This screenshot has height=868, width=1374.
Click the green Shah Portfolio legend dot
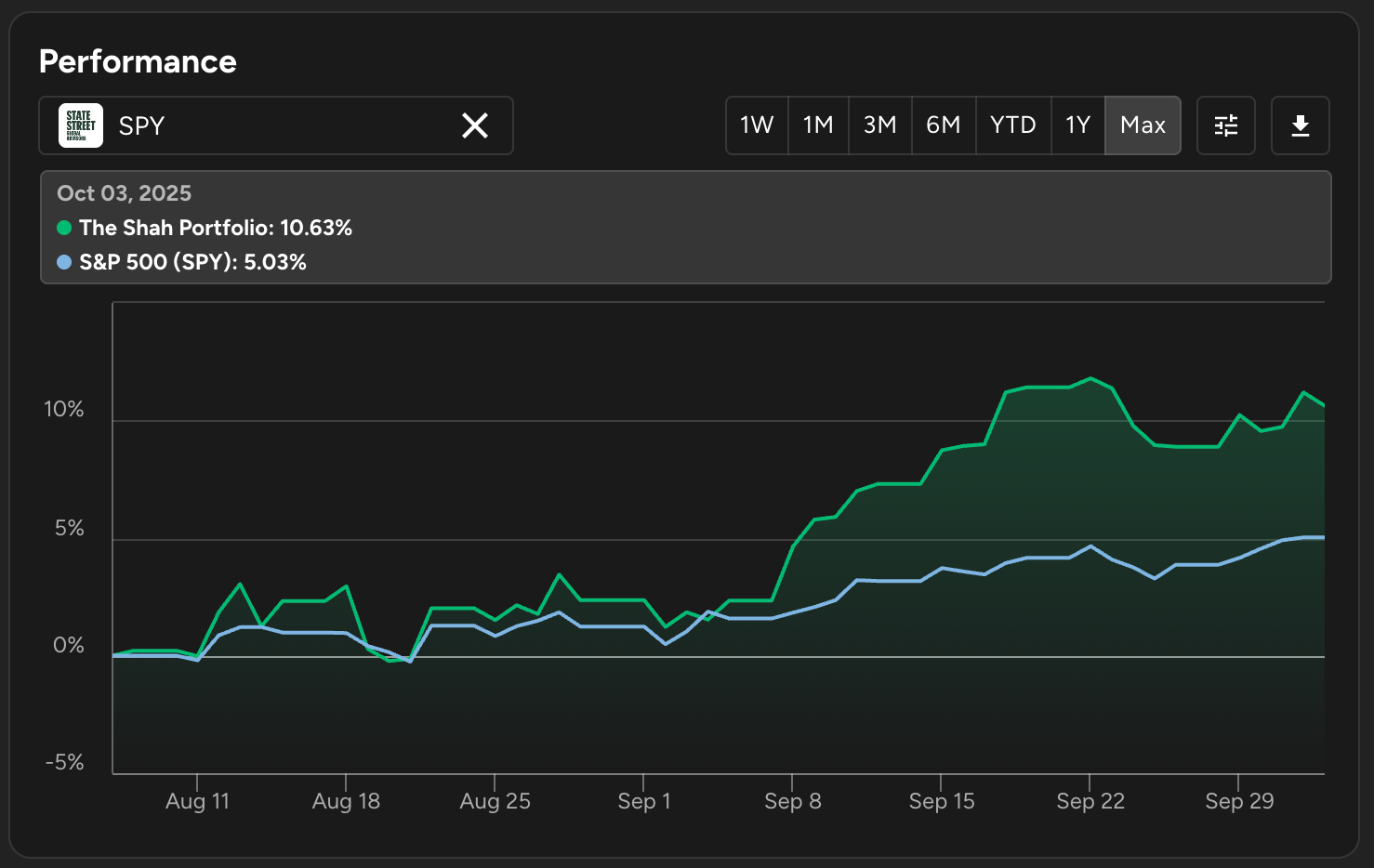[x=64, y=228]
